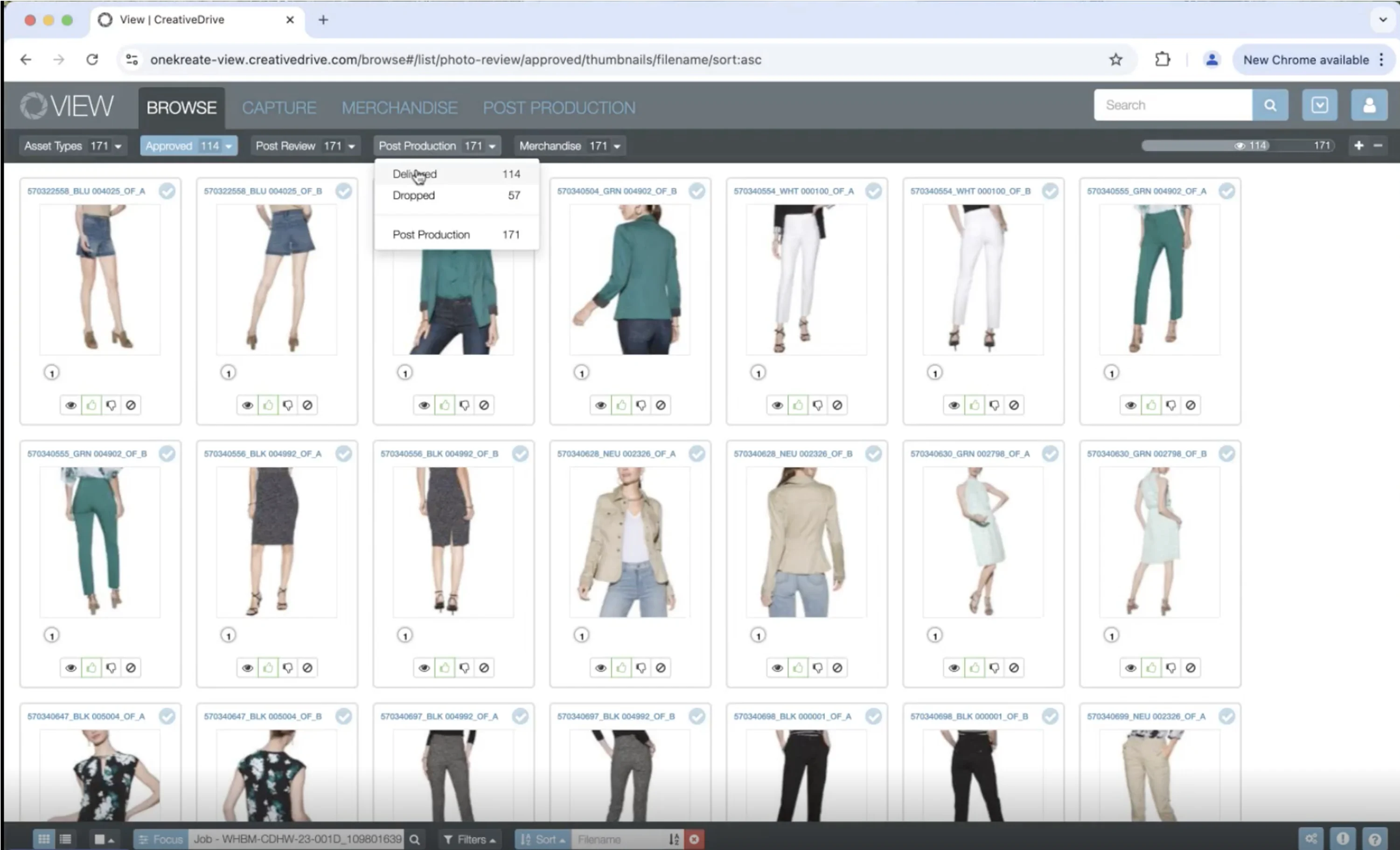The image size is (1400, 850).
Task: Open the help question mark icon
Action: pyautogui.click(x=1375, y=839)
